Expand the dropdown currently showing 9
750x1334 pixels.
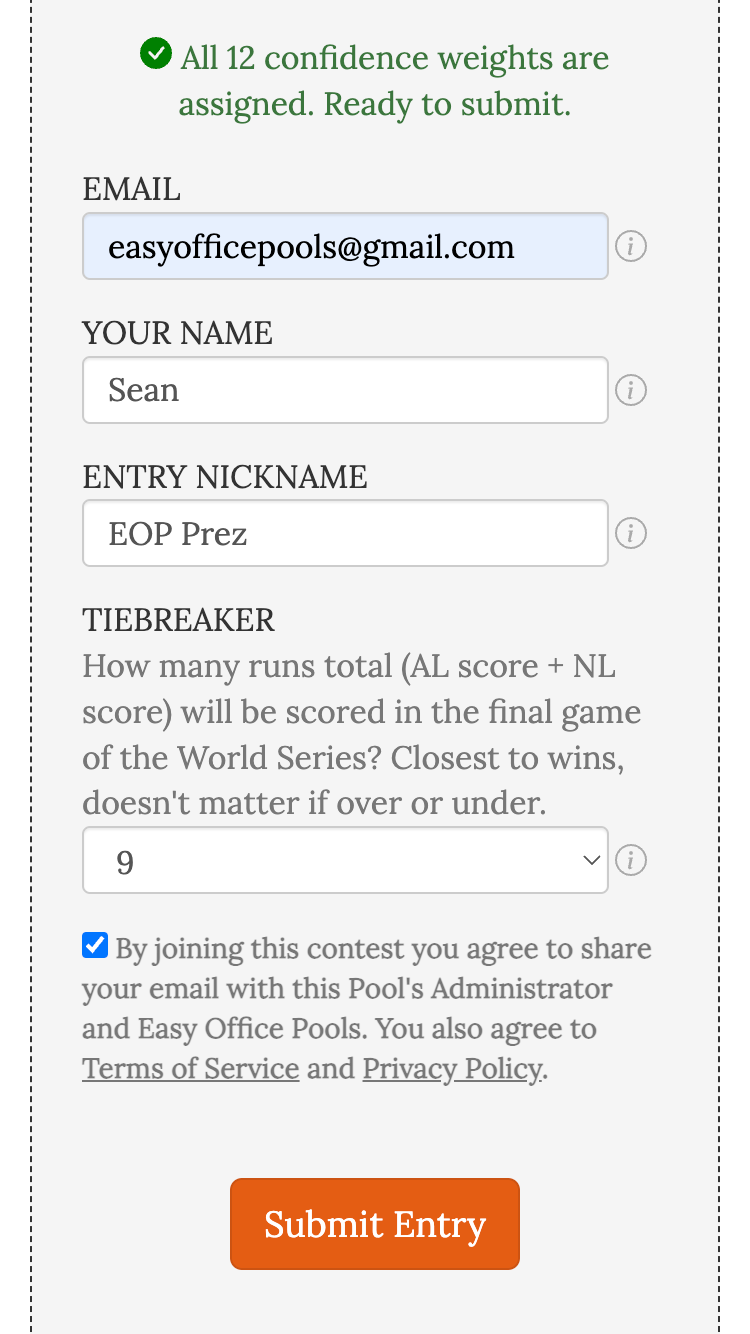coord(345,860)
